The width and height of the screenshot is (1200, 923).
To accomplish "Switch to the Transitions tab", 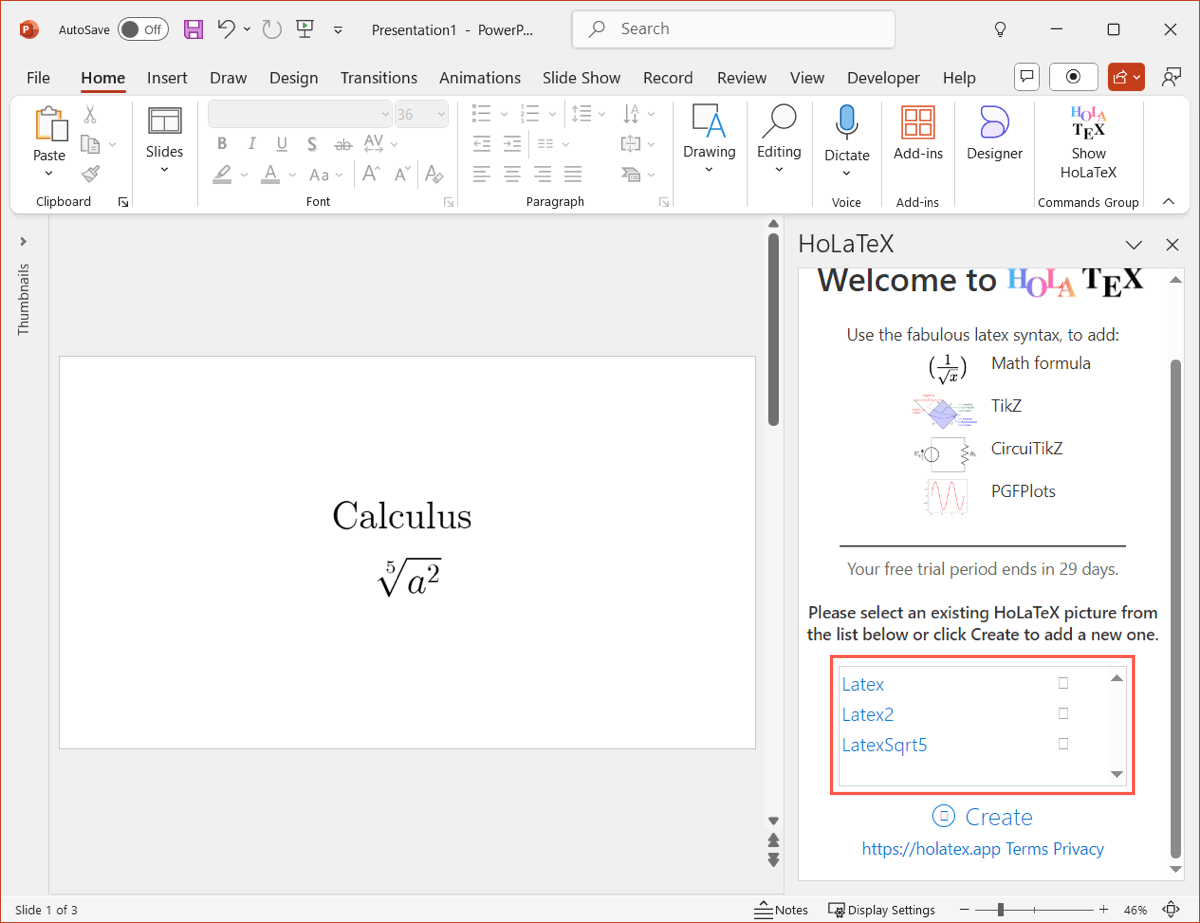I will point(379,78).
